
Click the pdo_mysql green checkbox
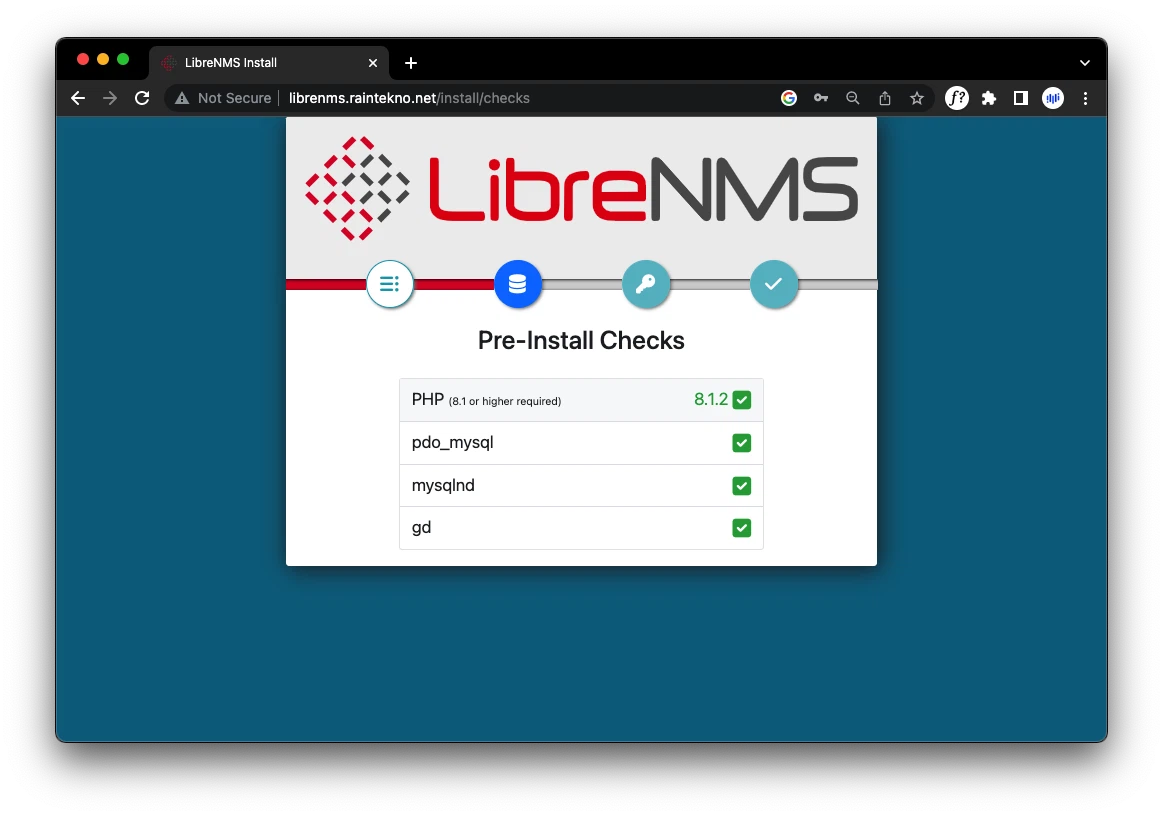(741, 443)
